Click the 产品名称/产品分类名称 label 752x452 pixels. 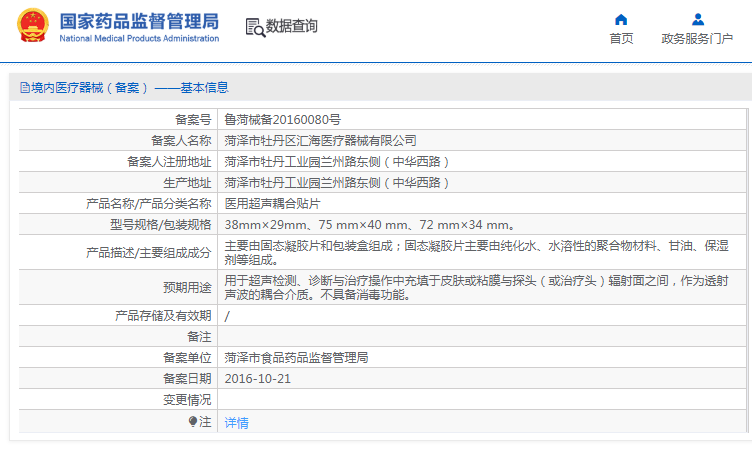pos(149,204)
